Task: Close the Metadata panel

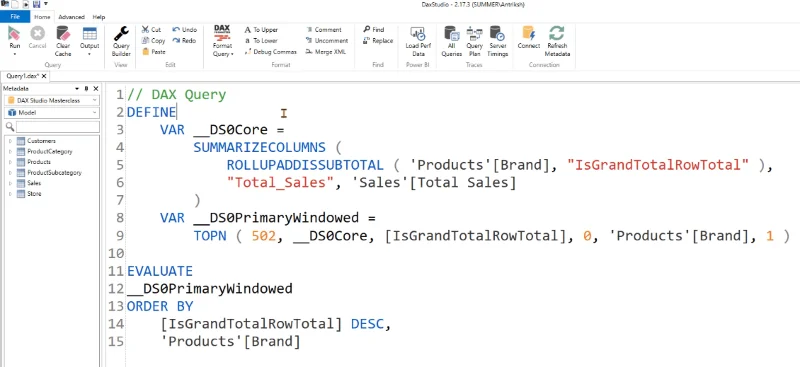Action: tap(95, 89)
